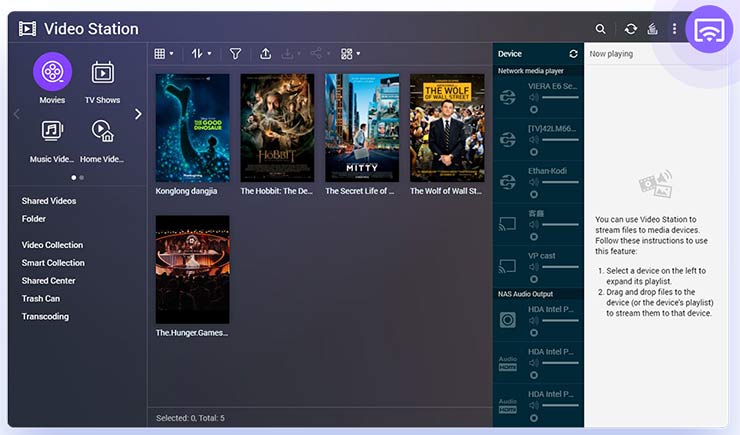Expand the view mode grid dropdown

tap(164, 54)
